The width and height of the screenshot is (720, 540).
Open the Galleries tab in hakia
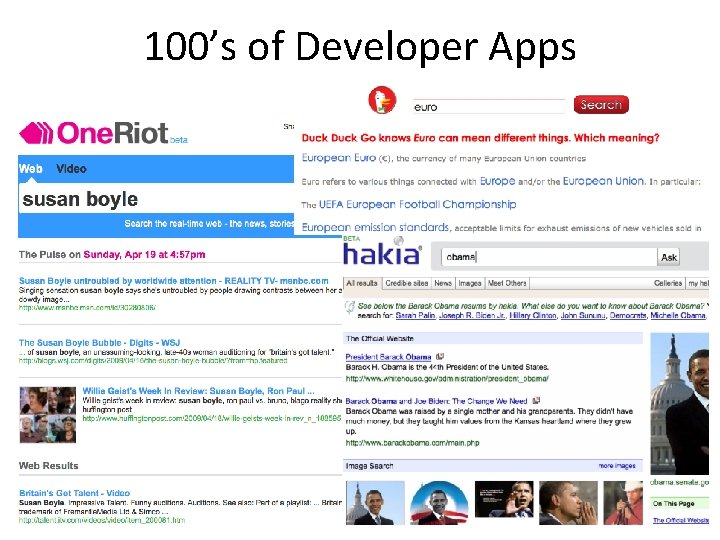coord(668,283)
